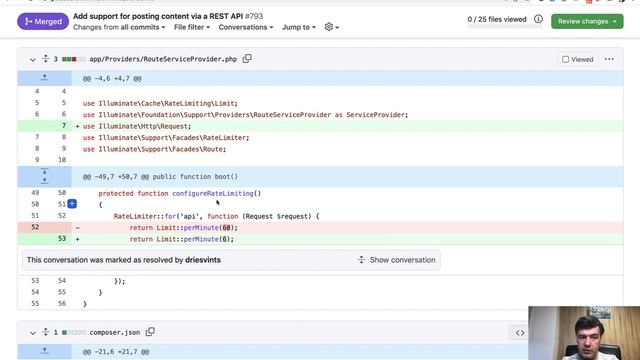The width and height of the screenshot is (640, 360).
Task: Open diff settings gear dropdown
Action: click(x=331, y=27)
